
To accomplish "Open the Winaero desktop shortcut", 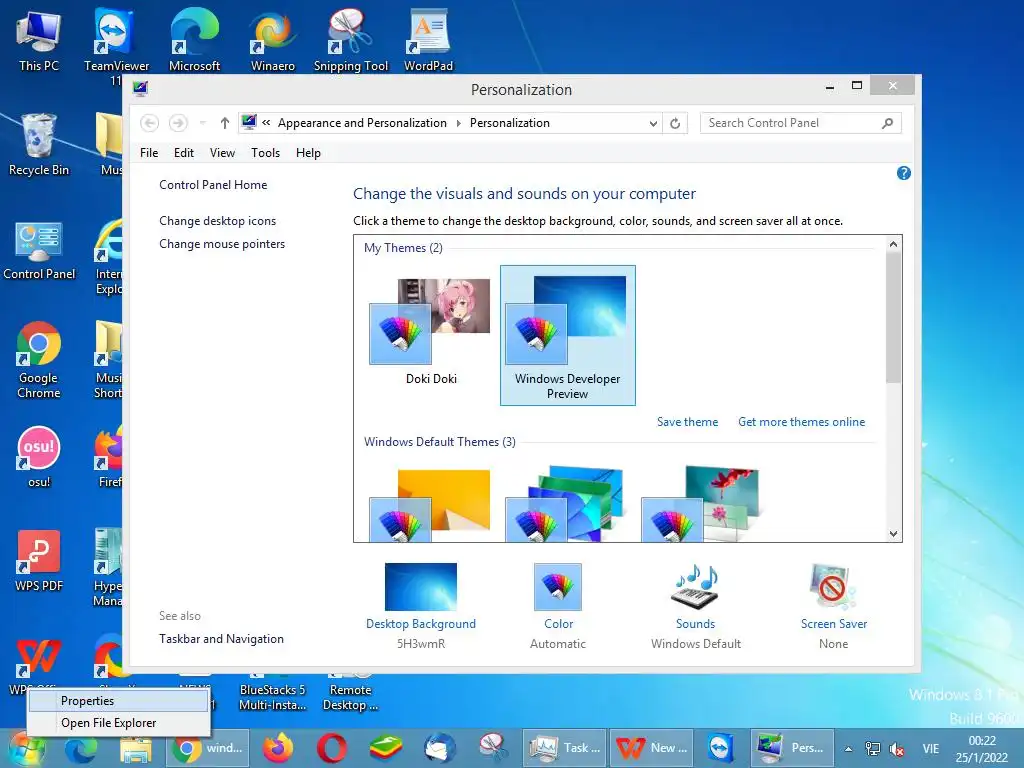I will tap(272, 40).
